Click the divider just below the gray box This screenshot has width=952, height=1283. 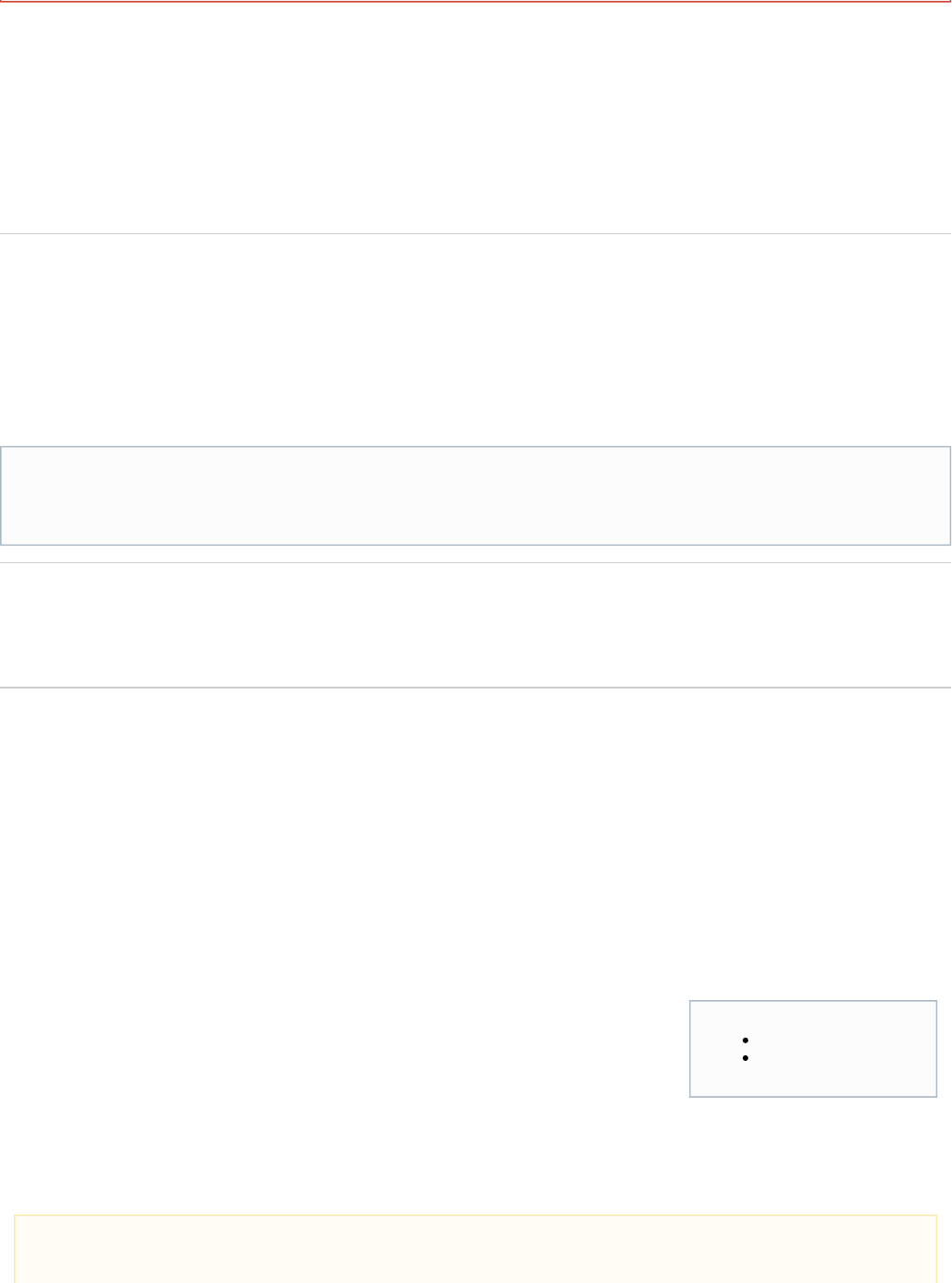476,563
